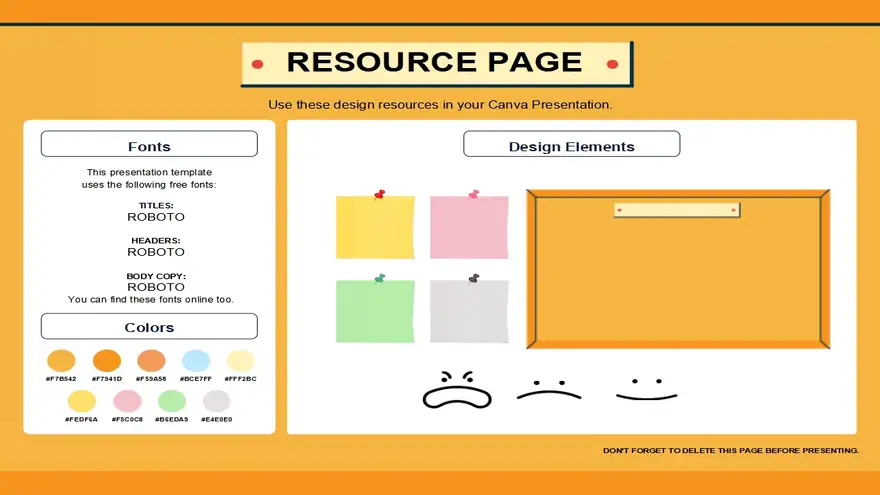Image resolution: width=880 pixels, height=495 pixels.
Task: Select ROBOTO under the BODY COPY label
Action: [156, 287]
